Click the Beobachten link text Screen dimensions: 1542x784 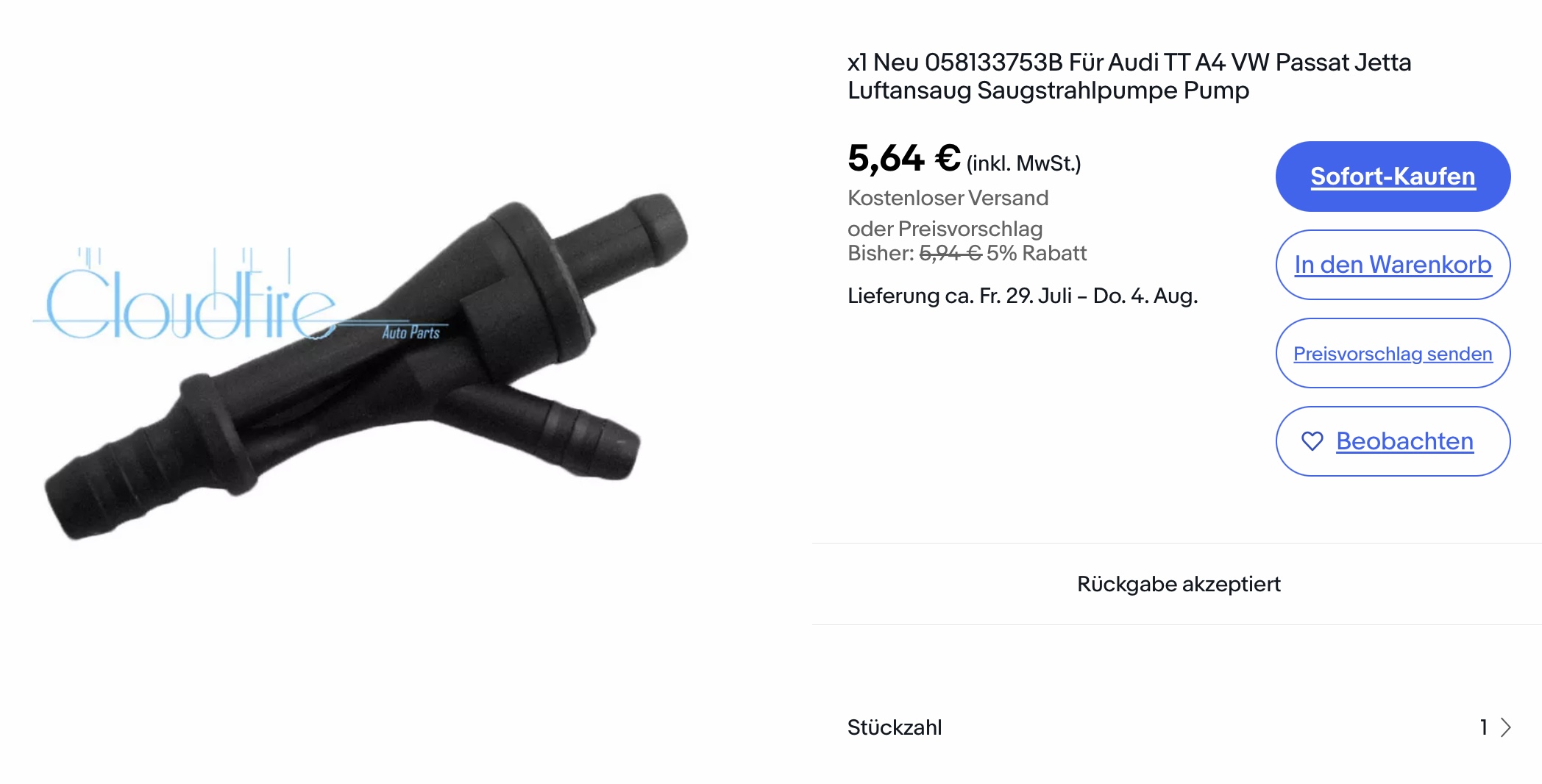pos(1404,441)
